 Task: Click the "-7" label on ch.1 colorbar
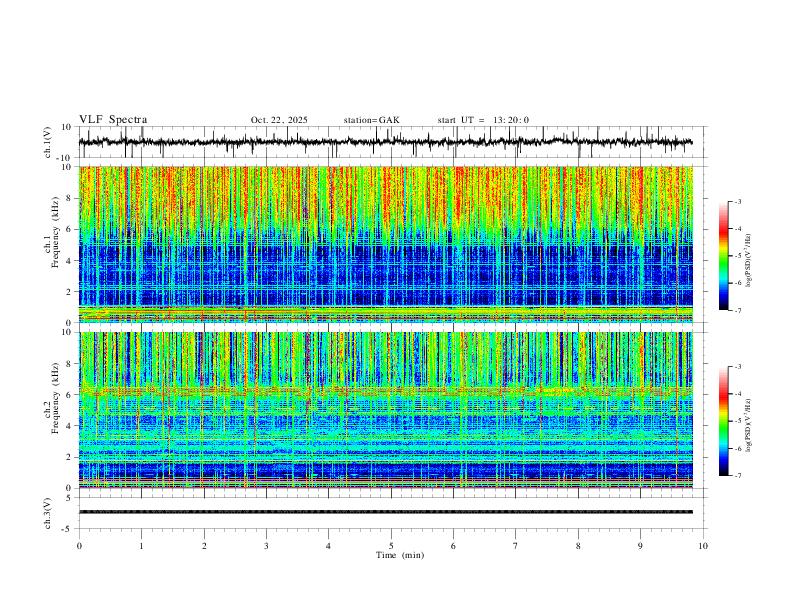coord(738,310)
